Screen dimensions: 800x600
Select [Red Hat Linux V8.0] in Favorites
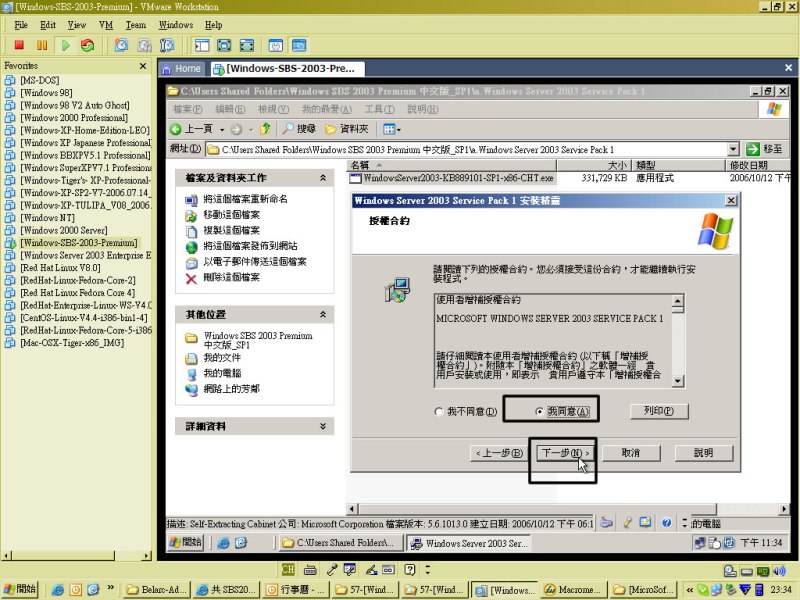(60, 267)
